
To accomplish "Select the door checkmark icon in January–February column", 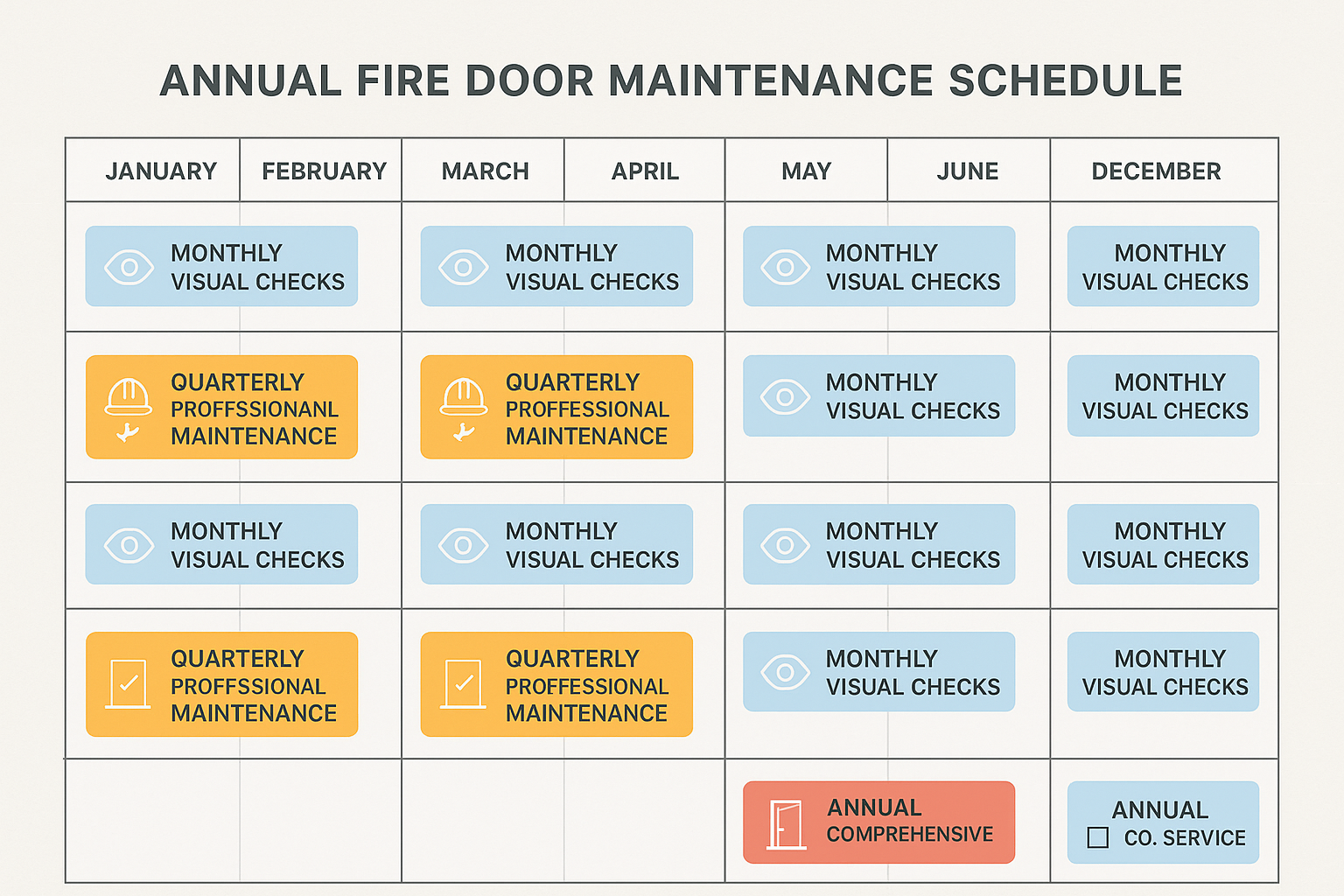I will [129, 683].
